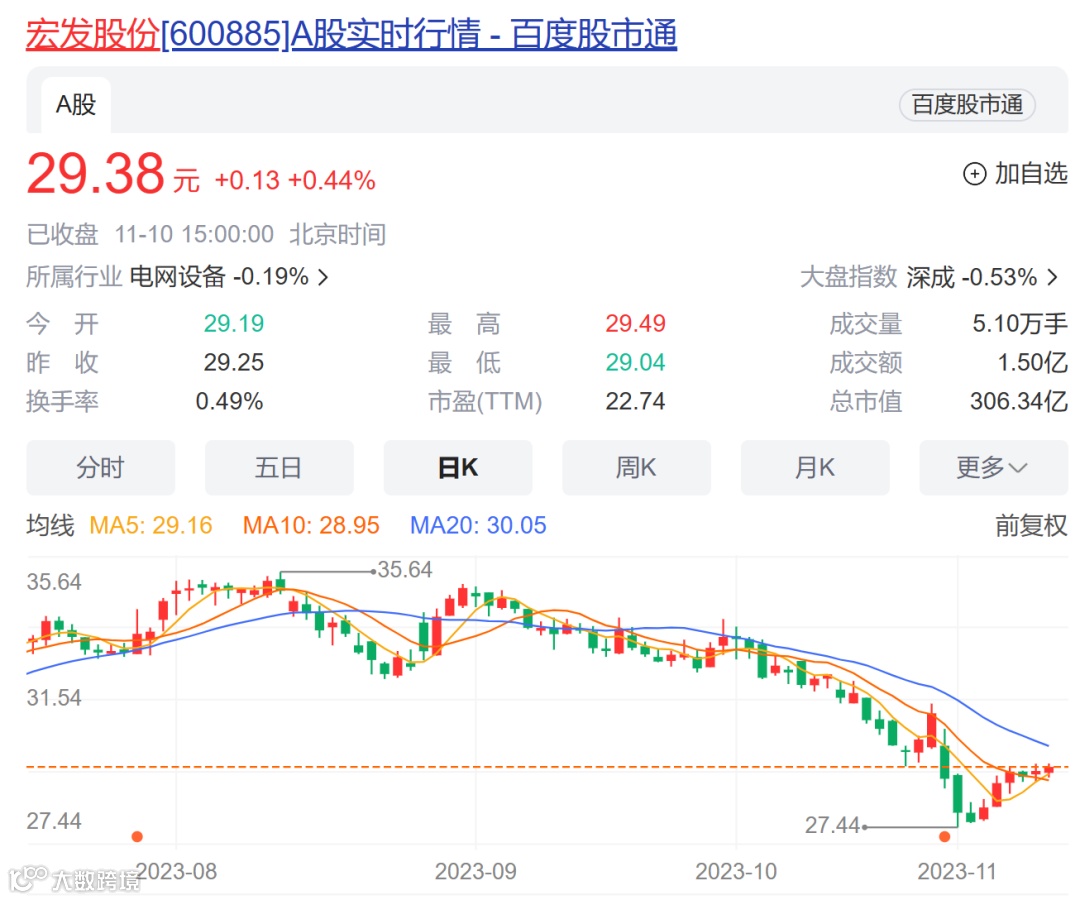Click the 总市值 value 306.34亿
This screenshot has width=1080, height=900.
(x=1019, y=401)
